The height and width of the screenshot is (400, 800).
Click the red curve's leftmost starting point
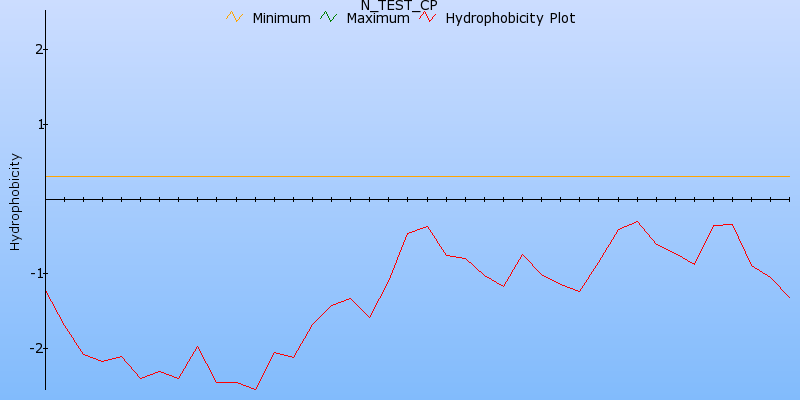click(46, 290)
